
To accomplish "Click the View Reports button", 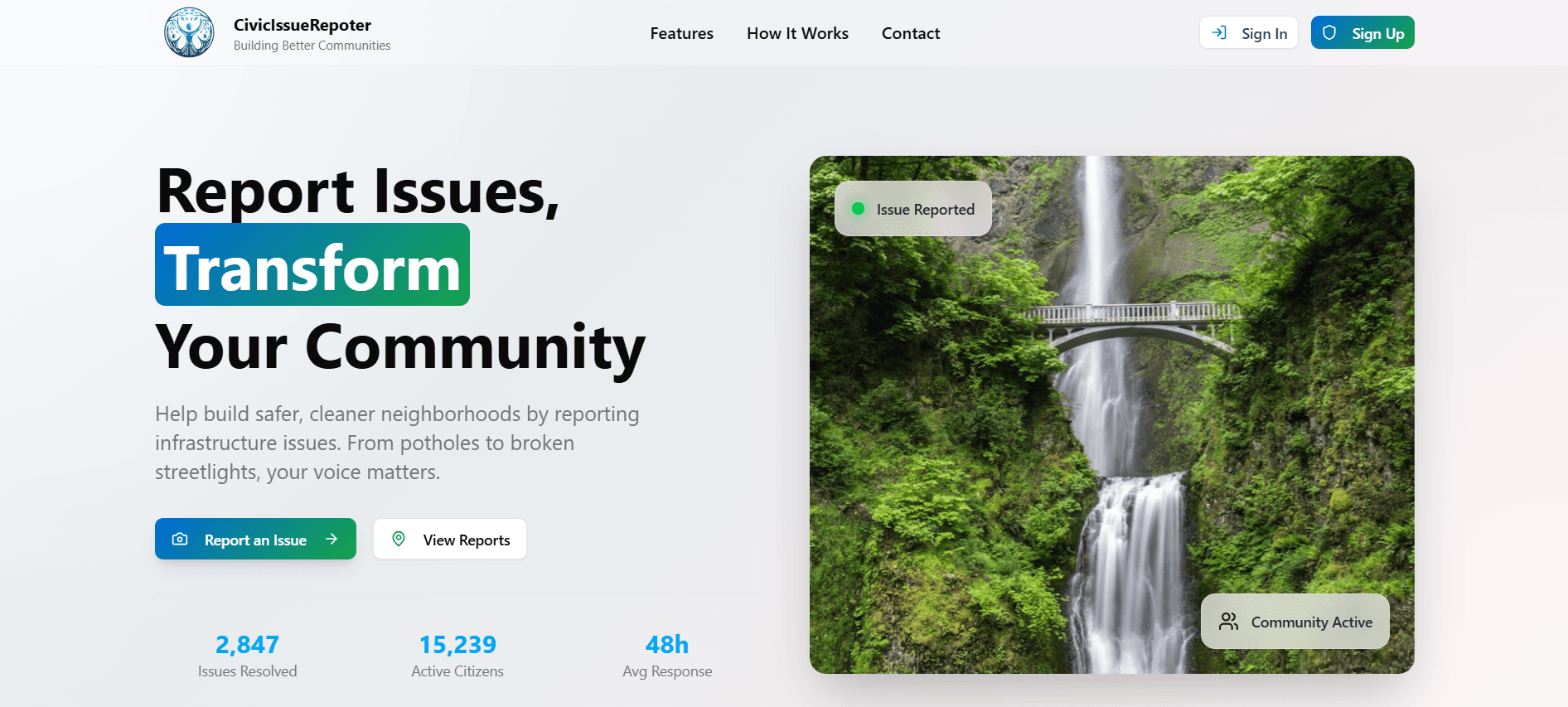I will click(x=450, y=539).
